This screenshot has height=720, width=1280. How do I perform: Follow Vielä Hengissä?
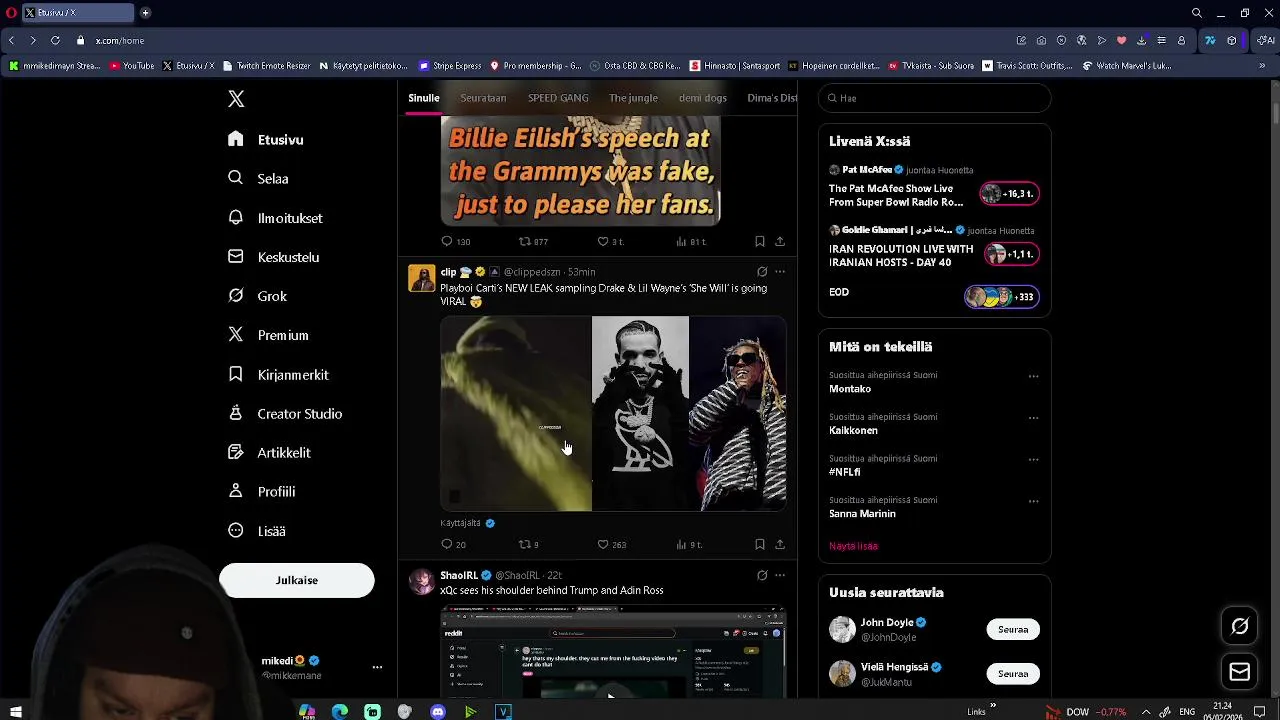point(1013,673)
